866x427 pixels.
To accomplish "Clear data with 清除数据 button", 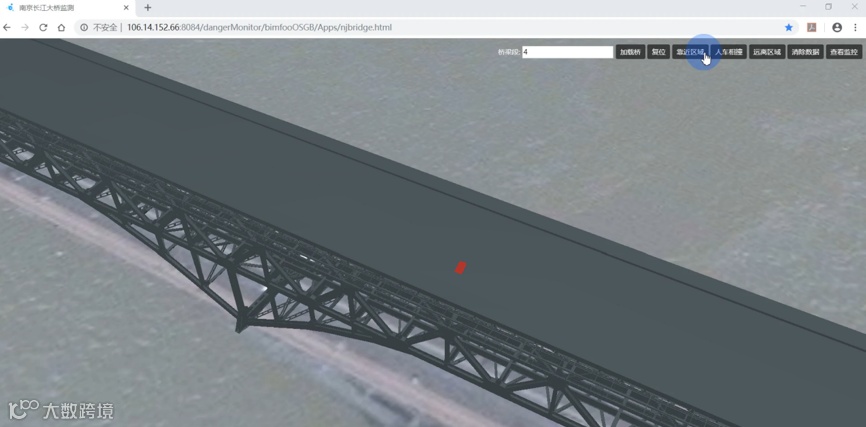I will (805, 52).
